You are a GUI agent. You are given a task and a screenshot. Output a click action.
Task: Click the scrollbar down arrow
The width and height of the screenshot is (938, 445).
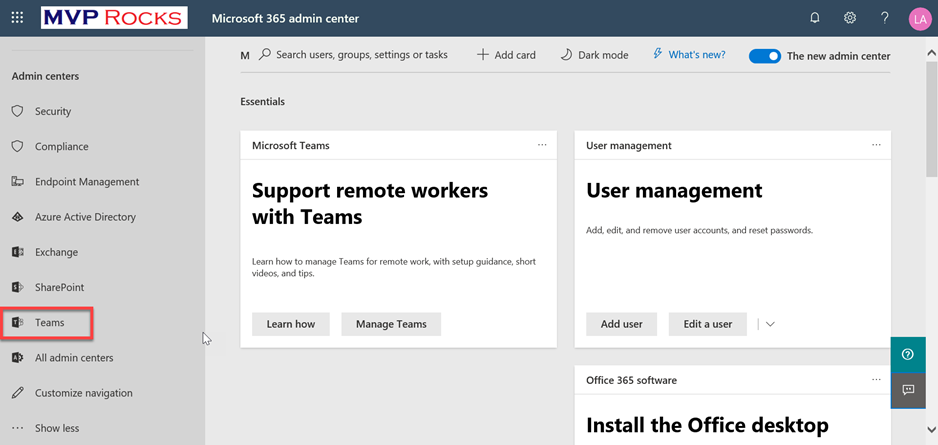931,429
